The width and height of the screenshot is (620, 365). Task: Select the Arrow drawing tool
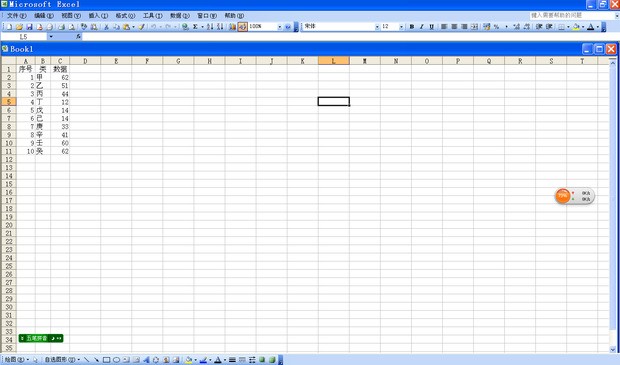(96, 360)
